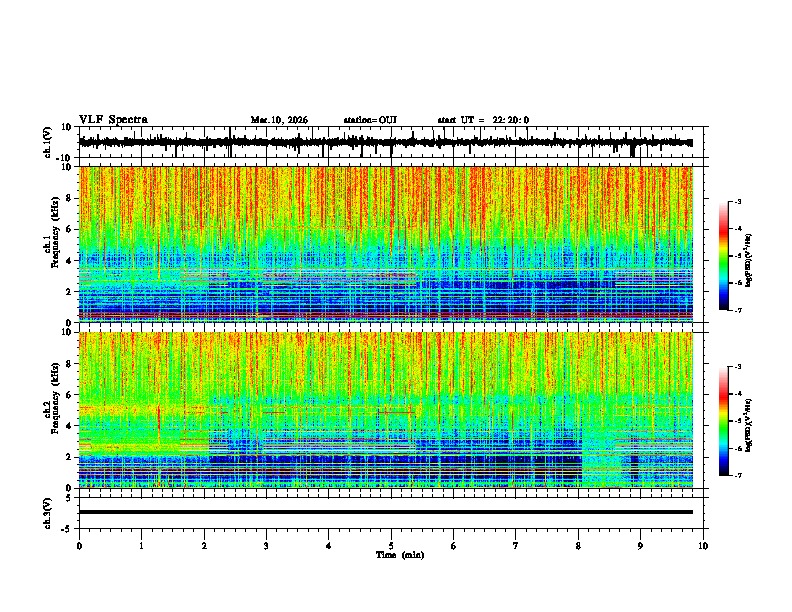Click the upper colorbar log(PSD) label
792x612 pixels.
pyautogui.click(x=749, y=260)
